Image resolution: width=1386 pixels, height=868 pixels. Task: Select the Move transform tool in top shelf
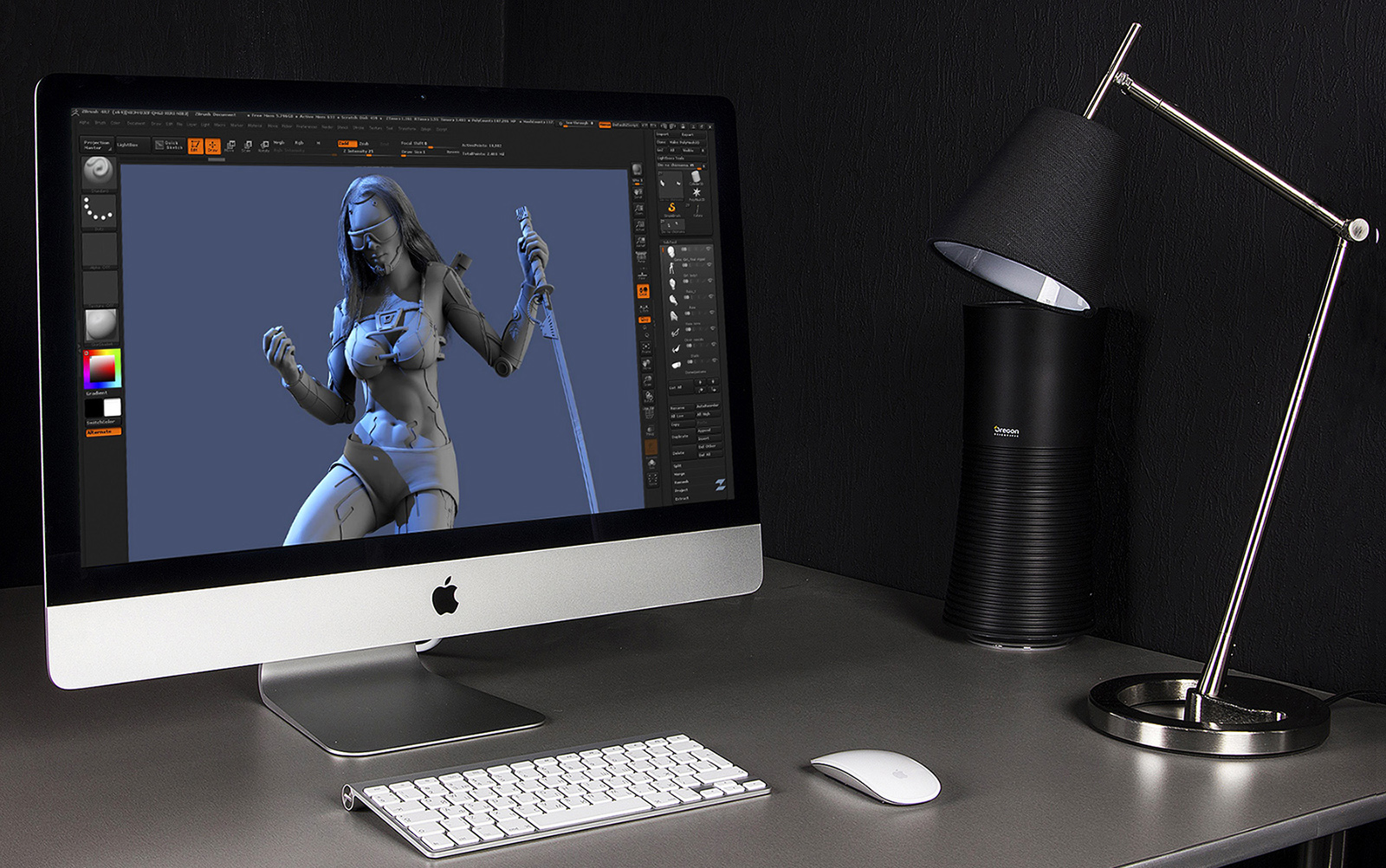230,146
